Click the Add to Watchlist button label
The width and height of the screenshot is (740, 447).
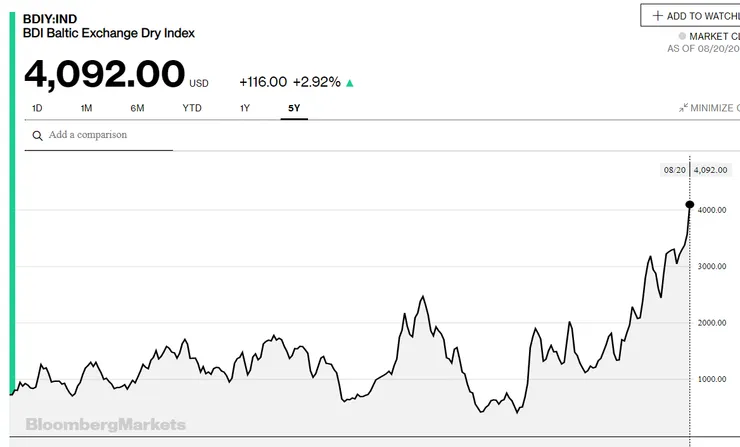pos(703,16)
